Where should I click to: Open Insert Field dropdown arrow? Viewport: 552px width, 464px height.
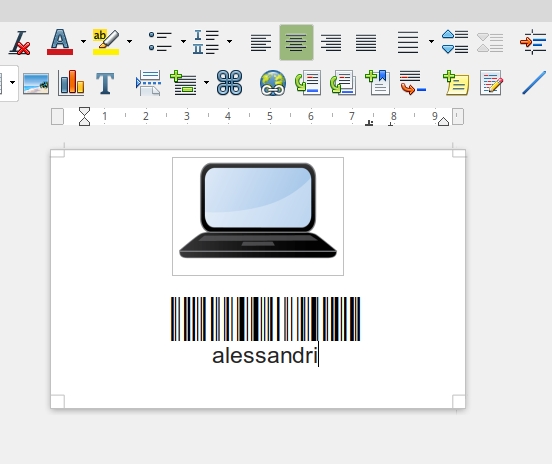pyautogui.click(x=206, y=83)
